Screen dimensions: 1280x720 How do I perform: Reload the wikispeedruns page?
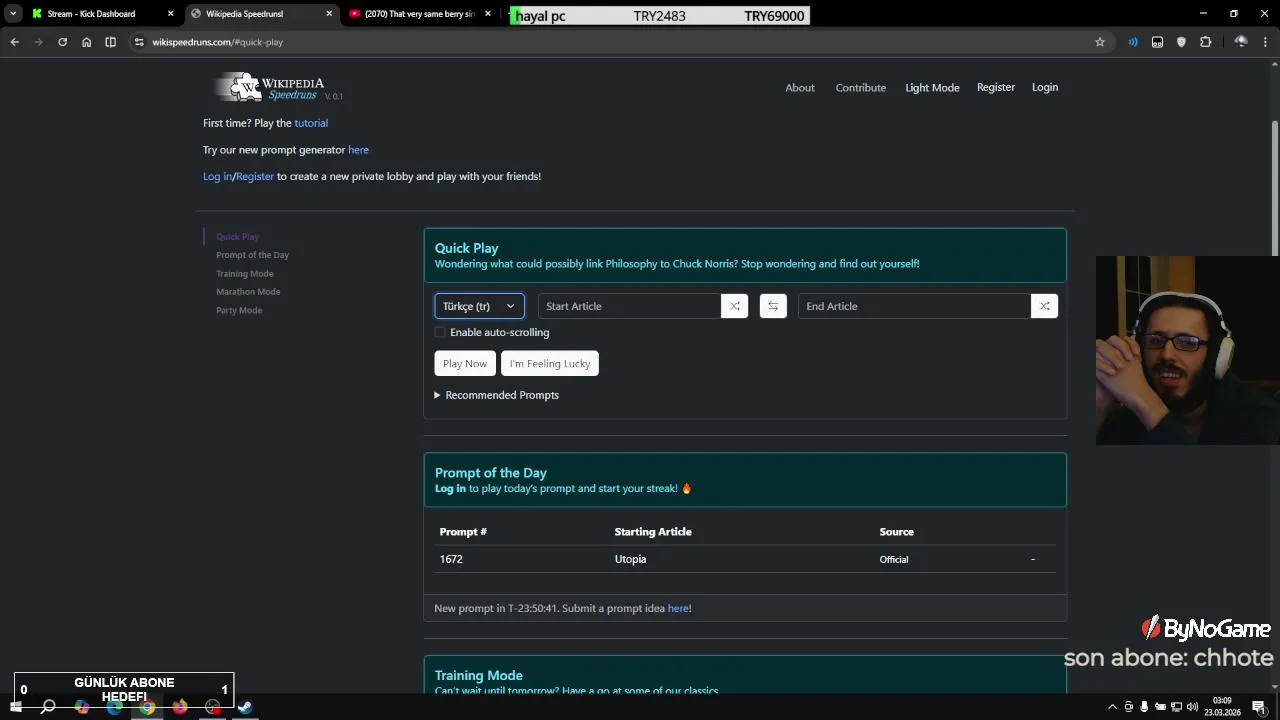click(62, 42)
